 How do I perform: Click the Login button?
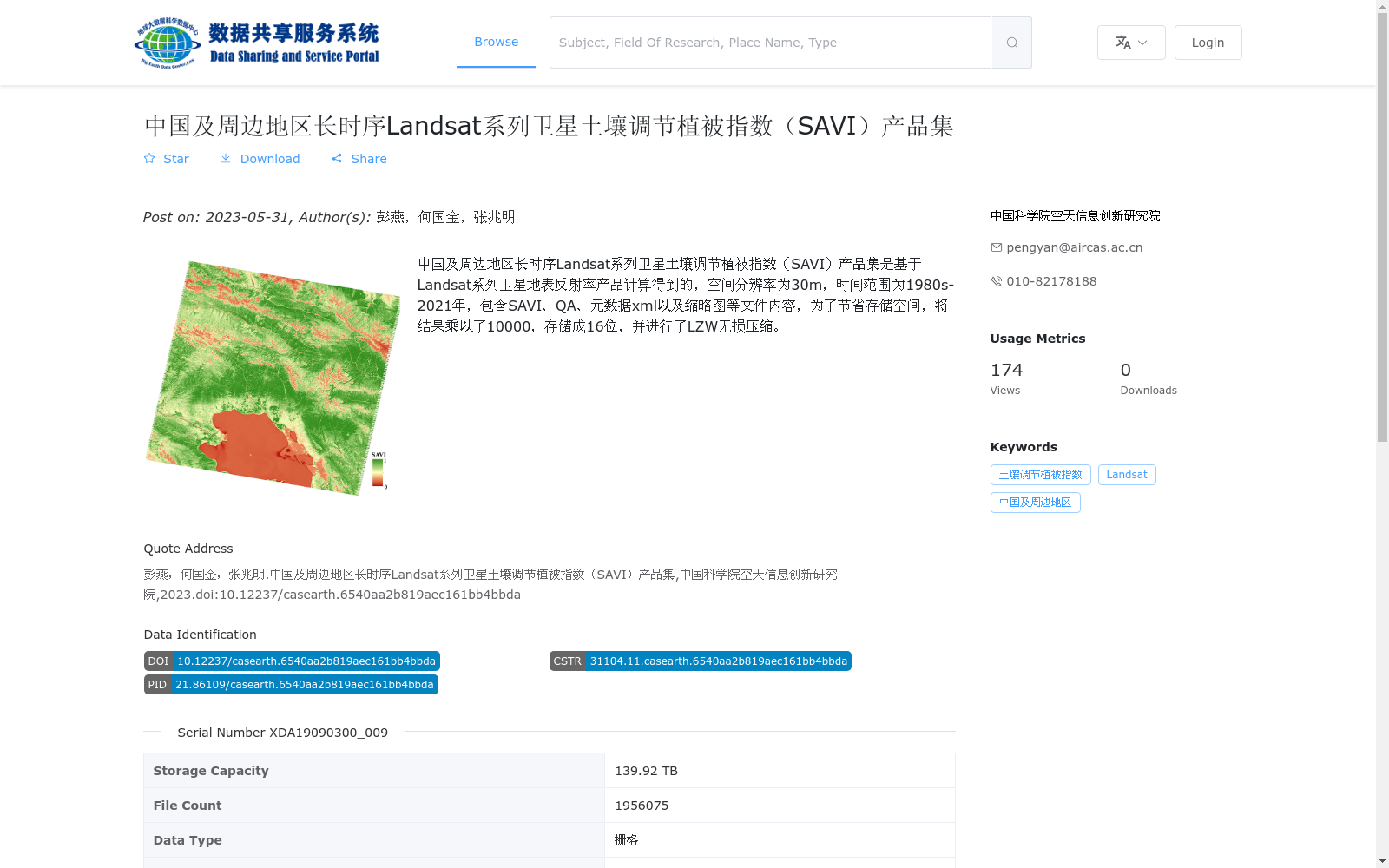(1208, 42)
